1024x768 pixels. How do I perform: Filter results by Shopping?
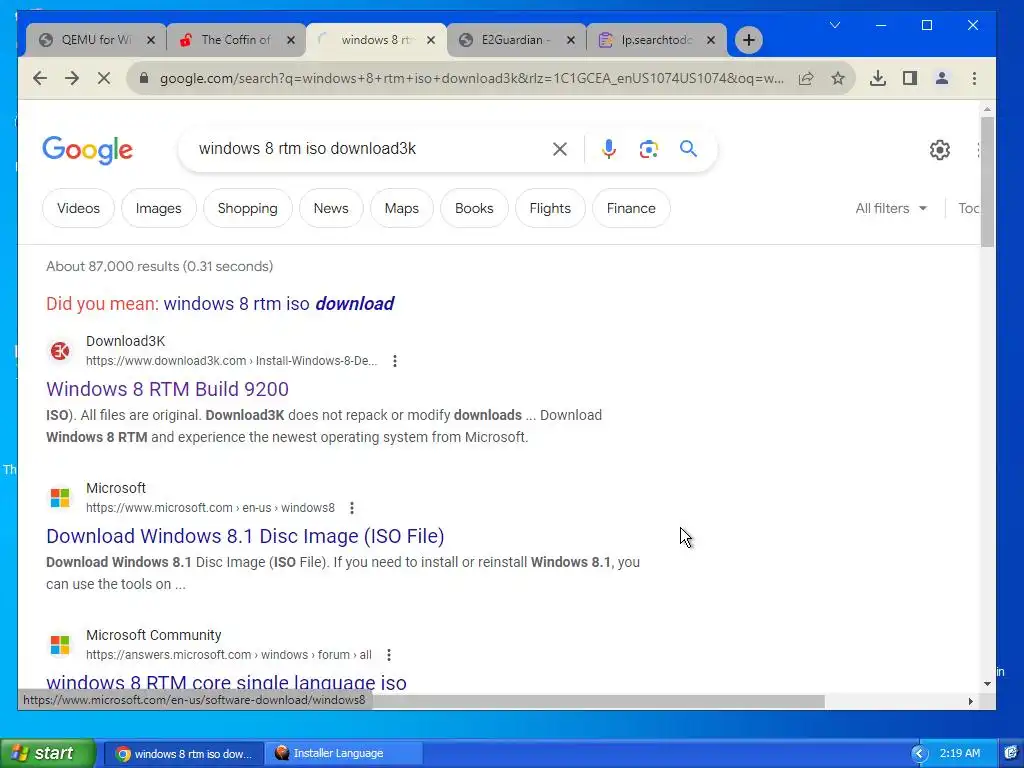click(x=248, y=208)
